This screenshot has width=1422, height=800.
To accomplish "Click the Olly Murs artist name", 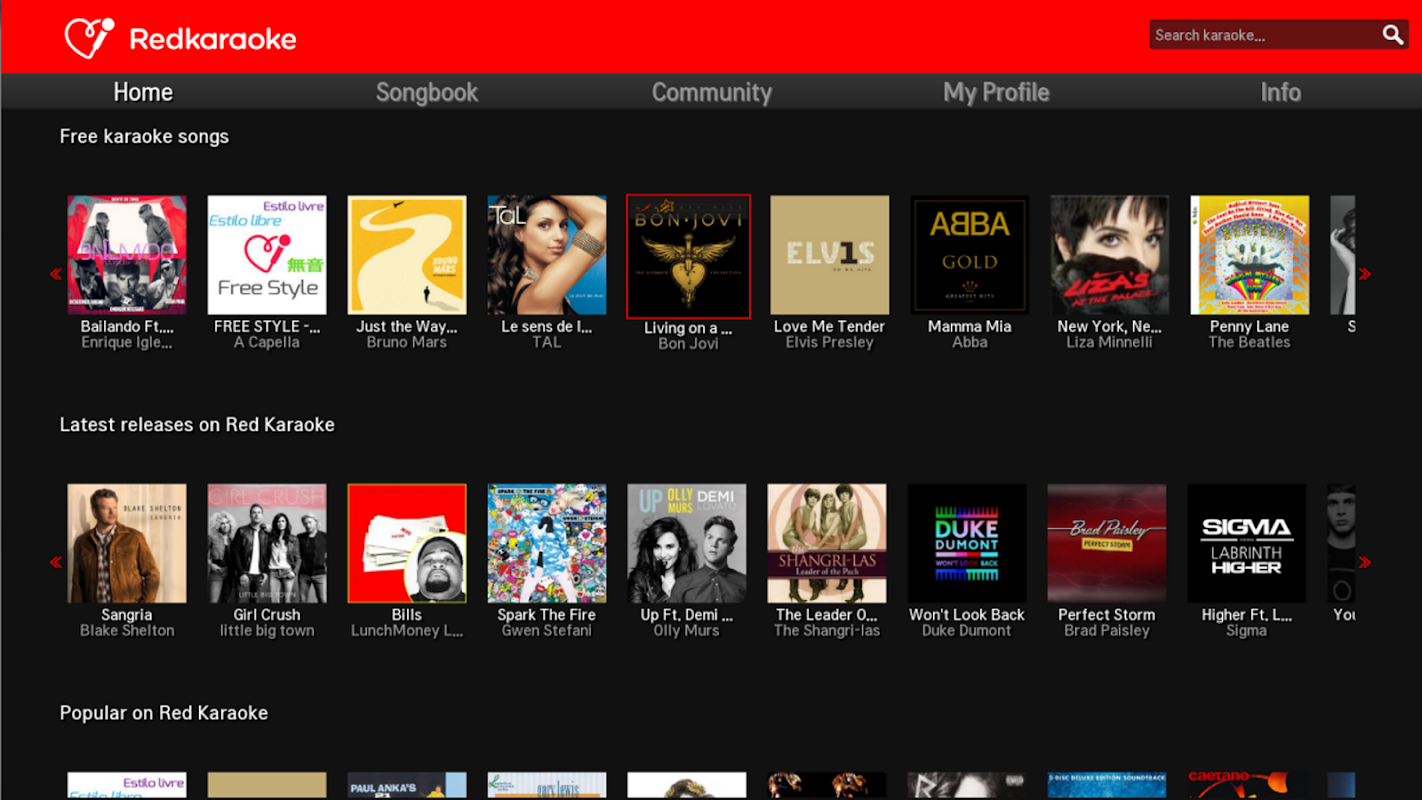I will [x=687, y=631].
